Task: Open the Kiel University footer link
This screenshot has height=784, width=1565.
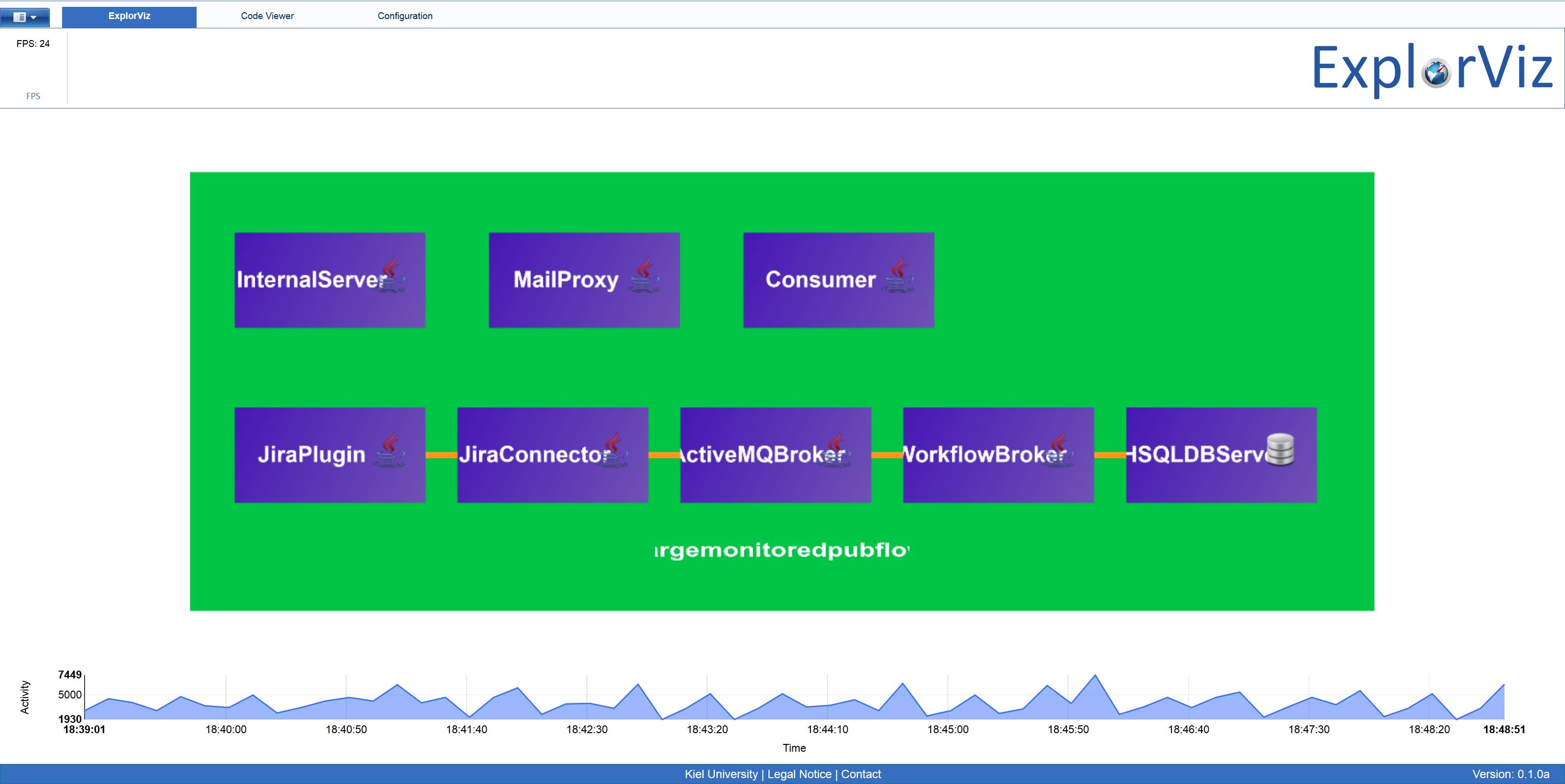Action: [x=721, y=774]
